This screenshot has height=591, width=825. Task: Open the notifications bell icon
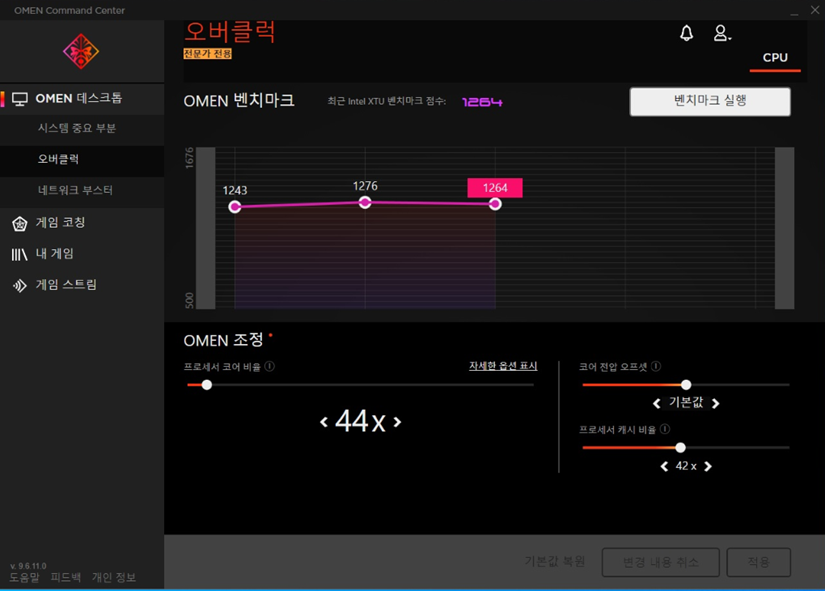point(686,33)
